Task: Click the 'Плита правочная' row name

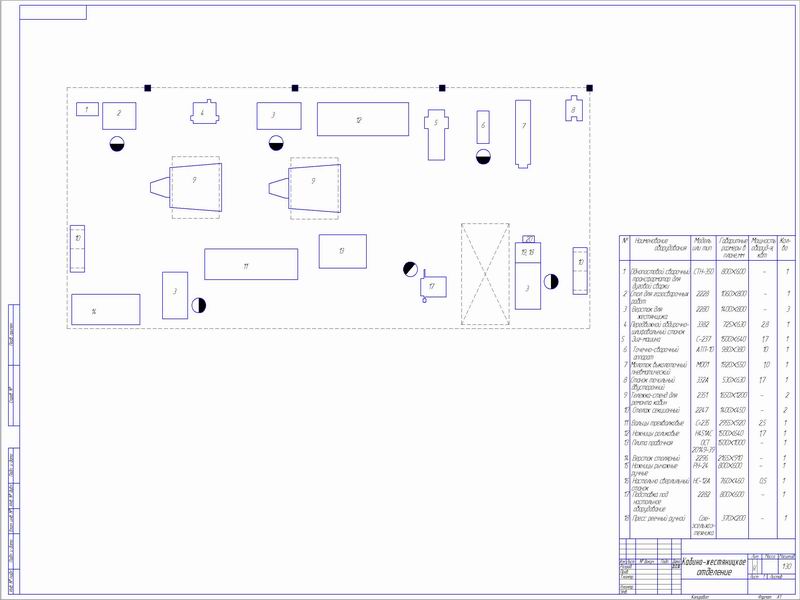Action: tap(653, 442)
